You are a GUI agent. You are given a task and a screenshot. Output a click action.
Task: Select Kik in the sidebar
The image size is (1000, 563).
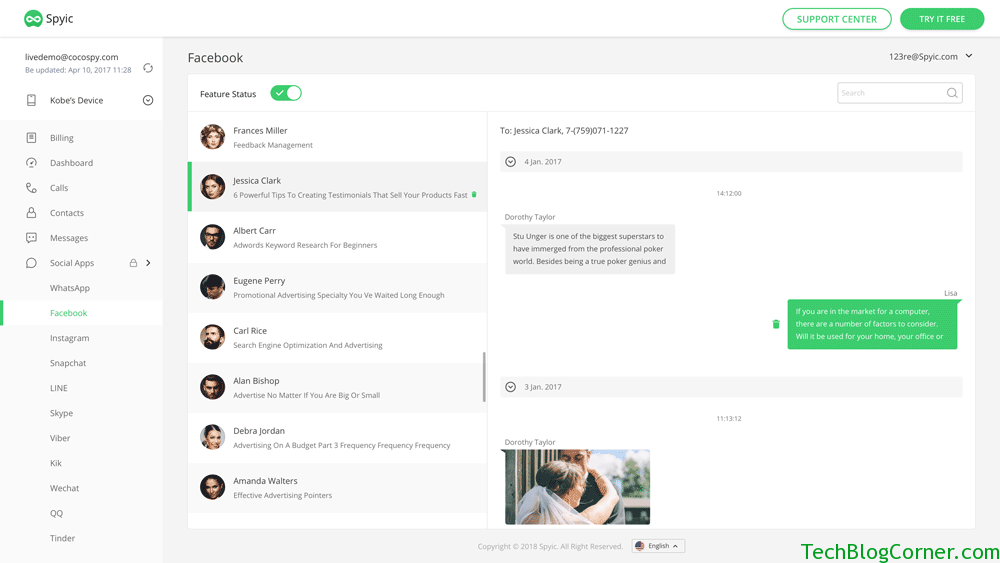(x=55, y=463)
